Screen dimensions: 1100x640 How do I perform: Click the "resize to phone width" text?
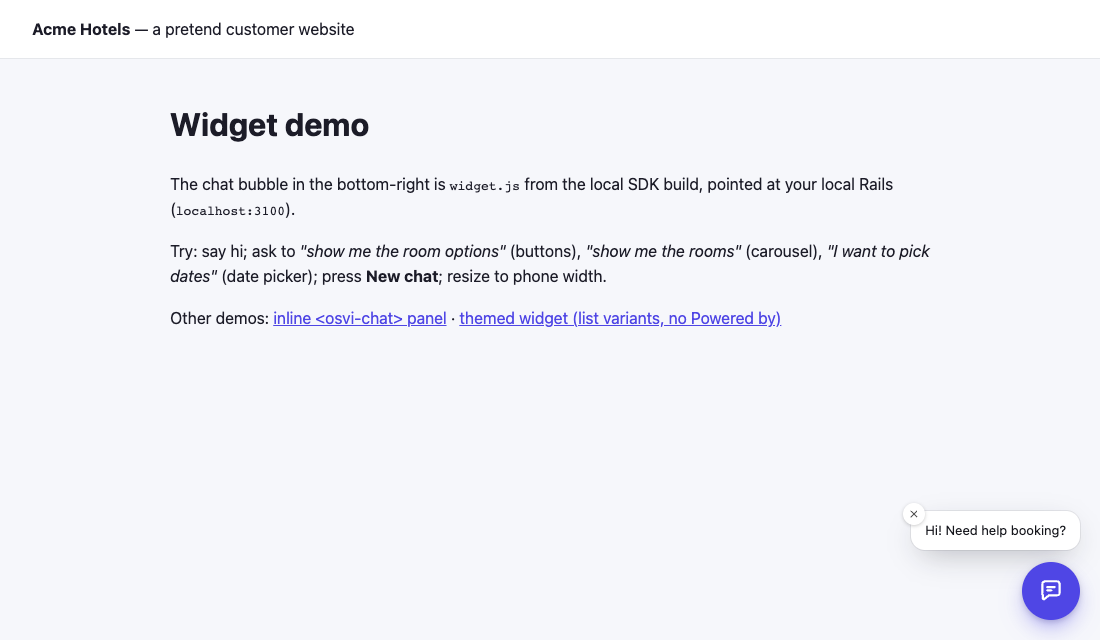(526, 276)
